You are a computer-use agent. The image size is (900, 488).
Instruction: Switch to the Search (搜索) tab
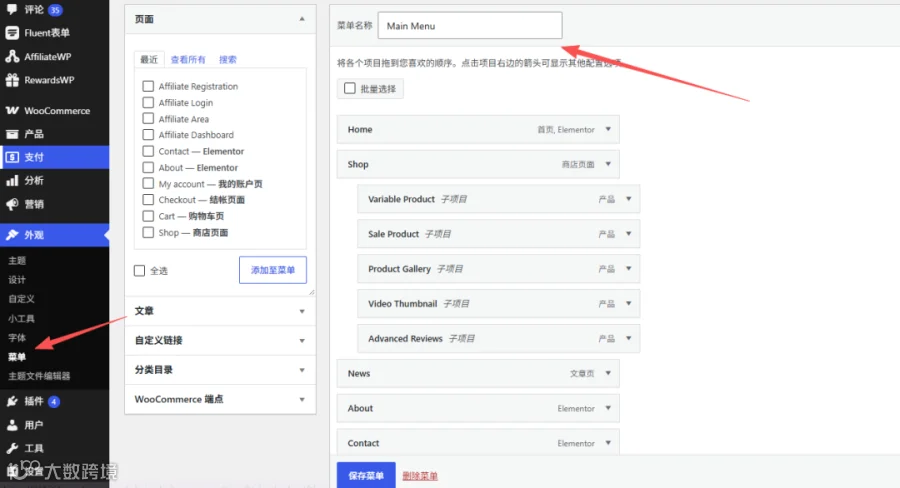228,59
